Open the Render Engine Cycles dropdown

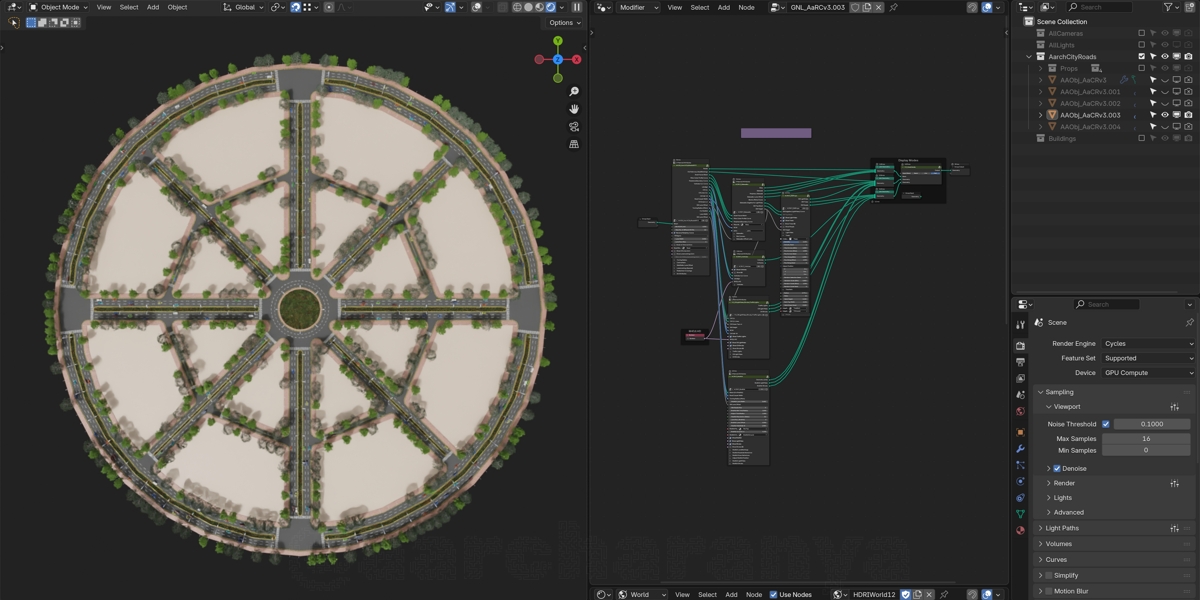[x=1148, y=344]
